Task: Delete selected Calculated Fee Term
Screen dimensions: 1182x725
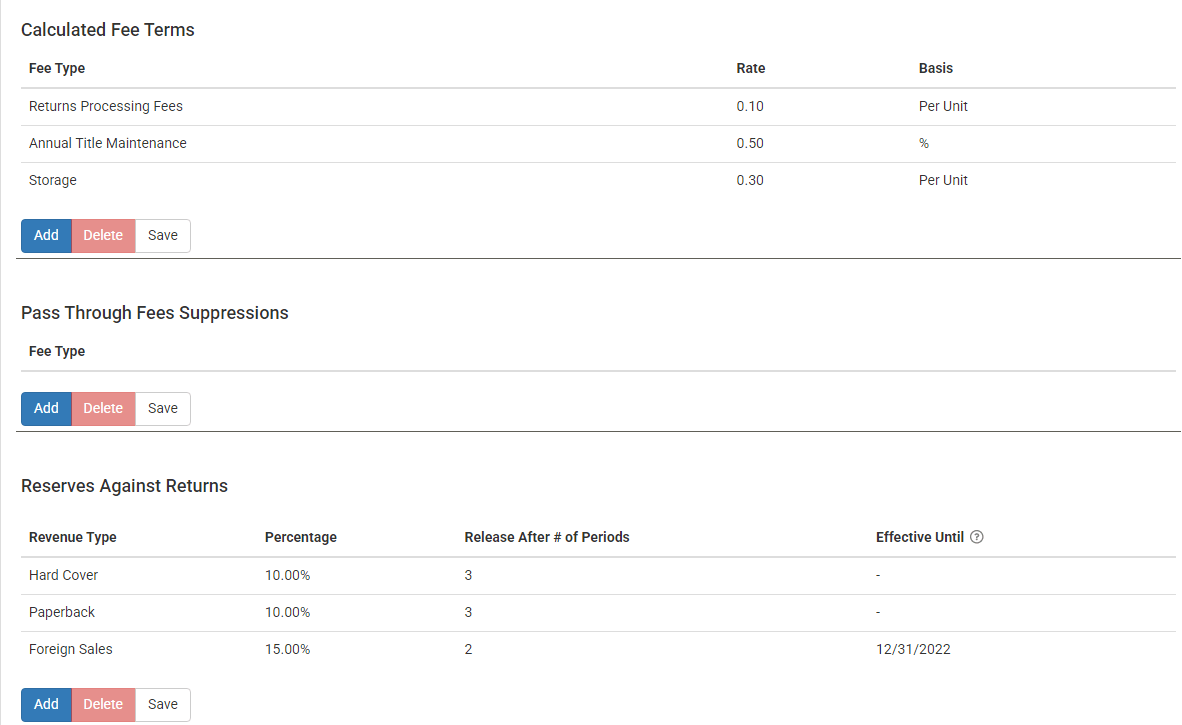Action: coord(103,236)
